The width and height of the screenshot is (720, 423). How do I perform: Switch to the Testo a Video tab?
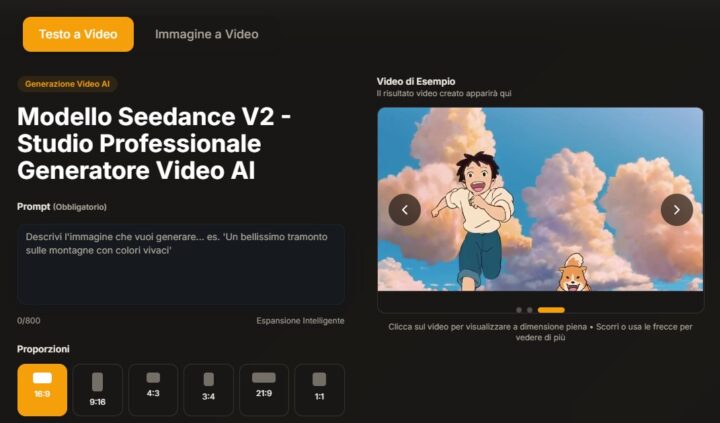click(x=78, y=34)
